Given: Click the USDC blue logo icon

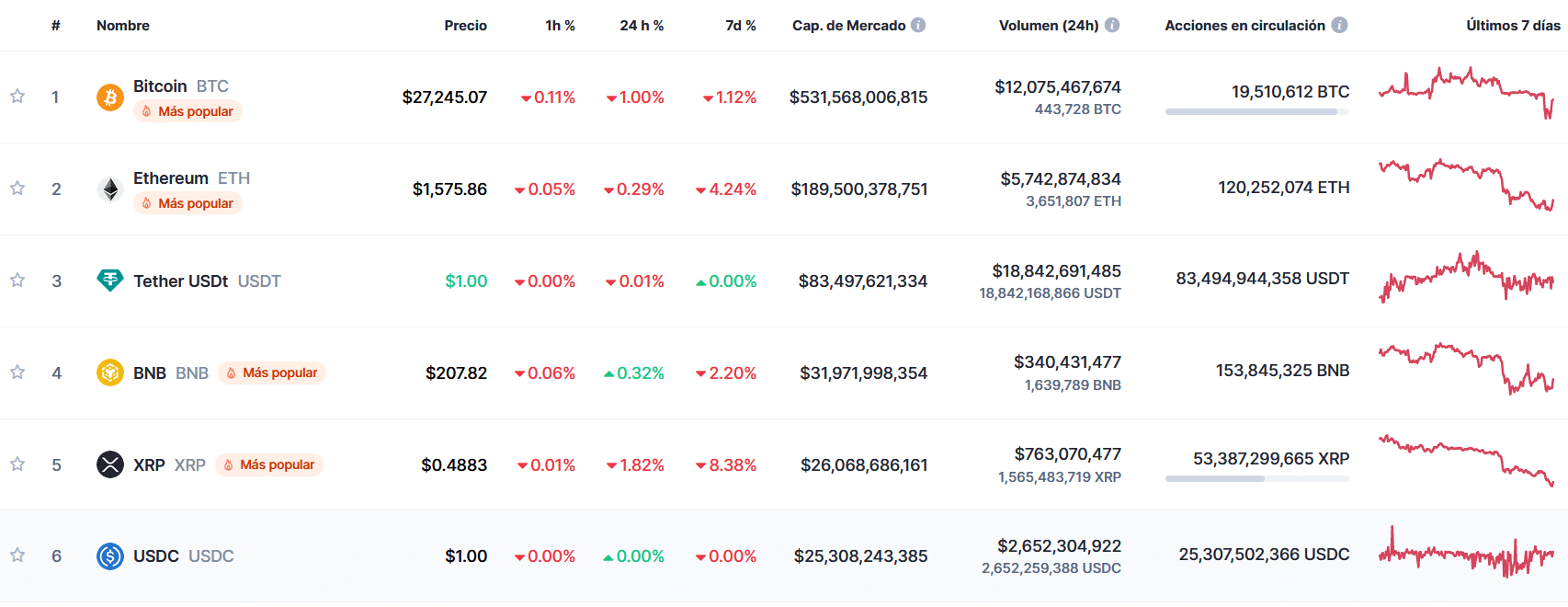Looking at the screenshot, I should pyautogui.click(x=110, y=556).
